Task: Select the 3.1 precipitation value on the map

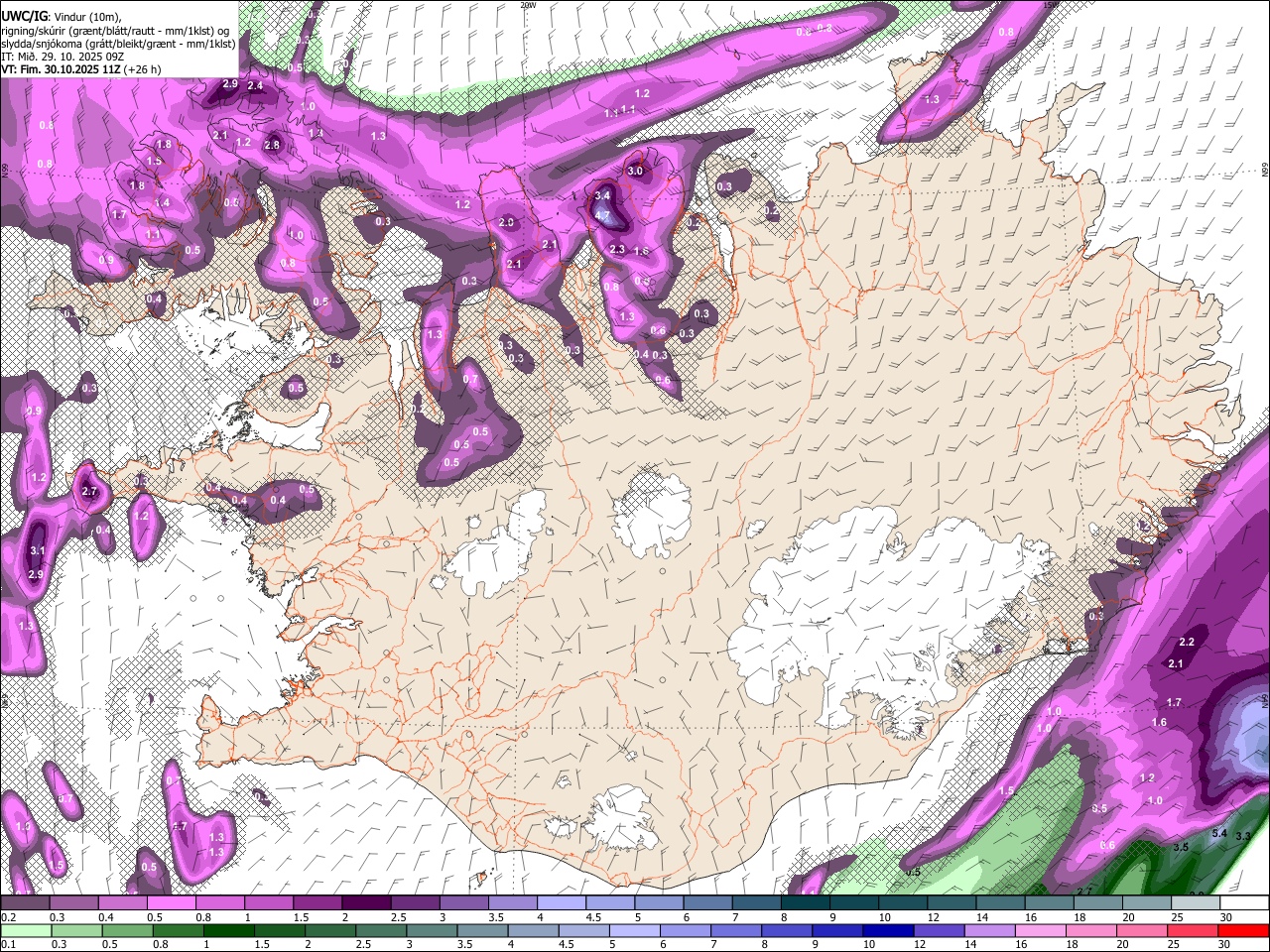Action: pyautogui.click(x=38, y=550)
